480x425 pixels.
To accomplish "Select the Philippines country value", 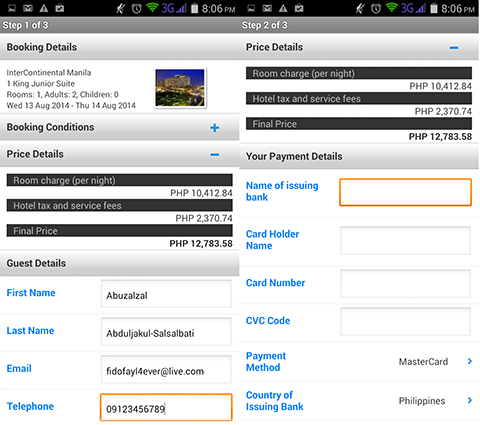I will [422, 401].
